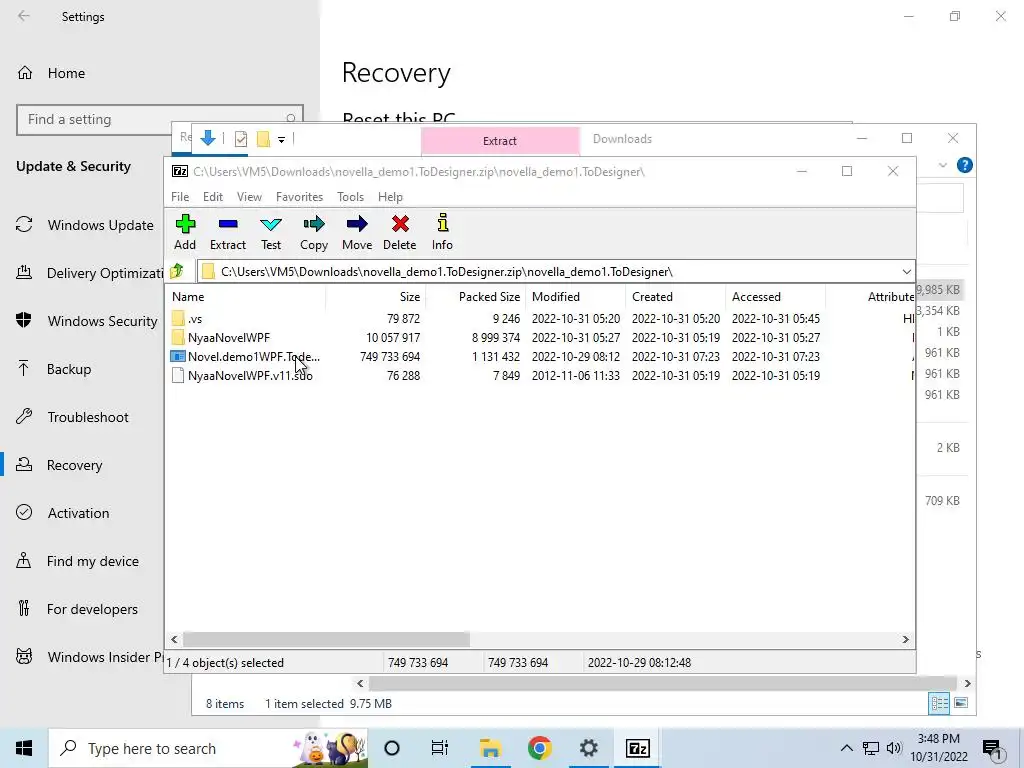
Task: Open the View menu in 7-Zip
Action: [249, 197]
